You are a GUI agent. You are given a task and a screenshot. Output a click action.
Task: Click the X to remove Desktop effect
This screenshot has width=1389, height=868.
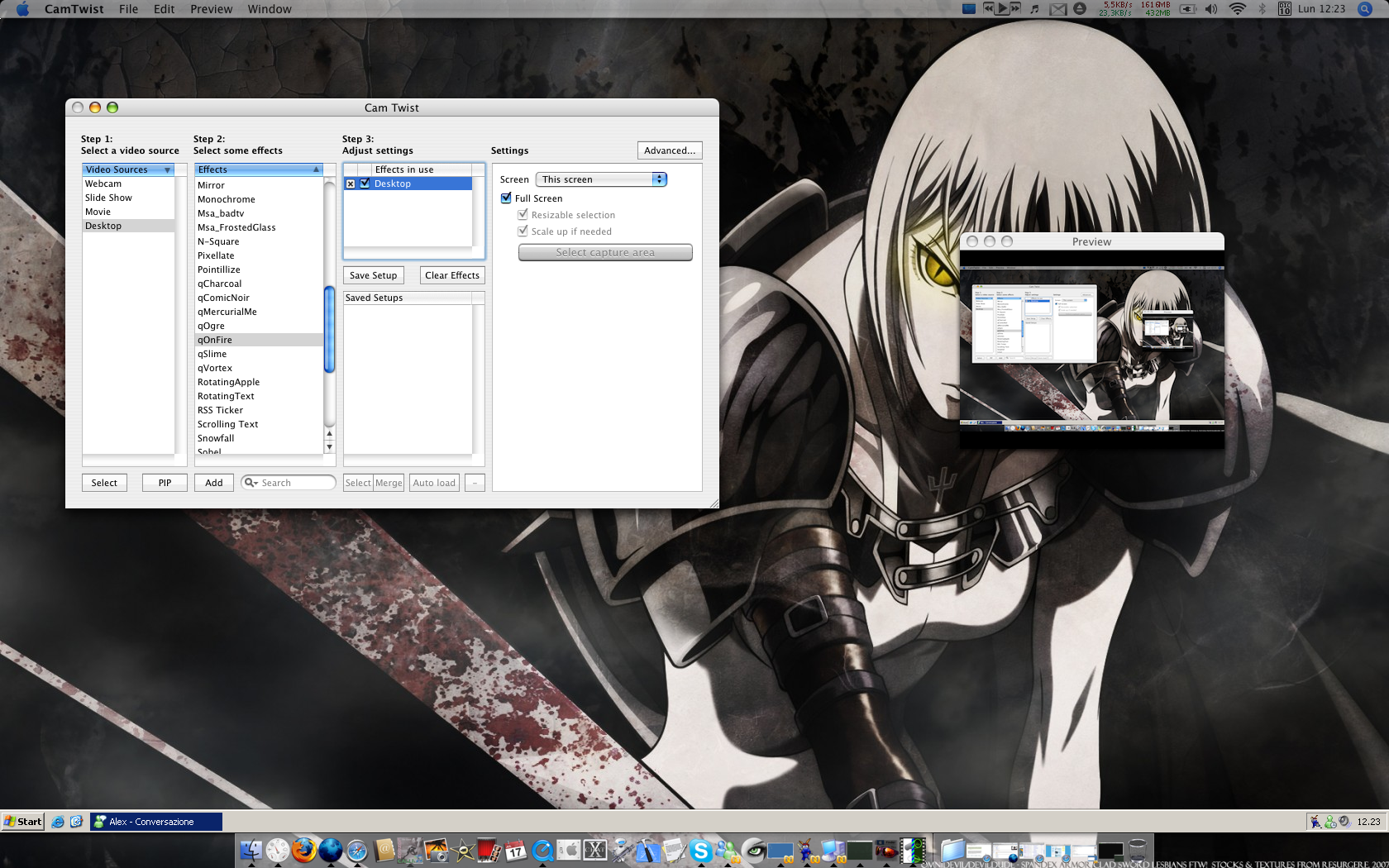(x=351, y=184)
